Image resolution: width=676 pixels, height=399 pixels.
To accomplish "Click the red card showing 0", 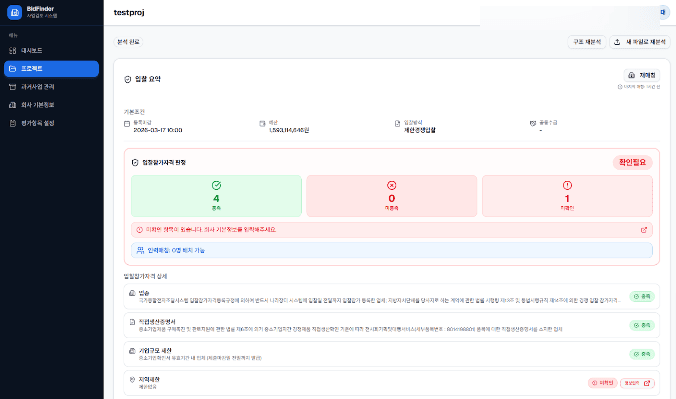I will 391,196.
